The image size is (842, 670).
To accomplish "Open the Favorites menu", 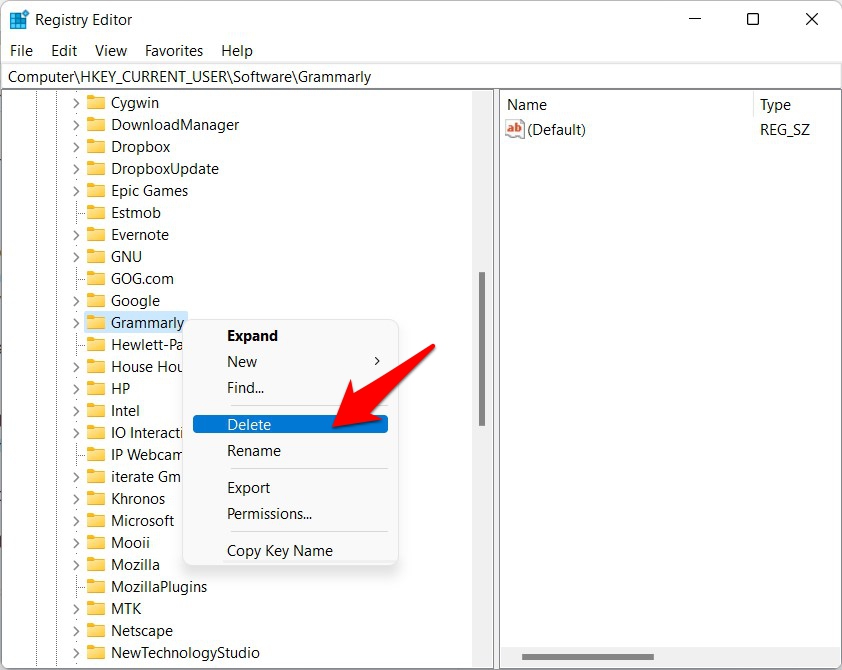I will click(173, 51).
